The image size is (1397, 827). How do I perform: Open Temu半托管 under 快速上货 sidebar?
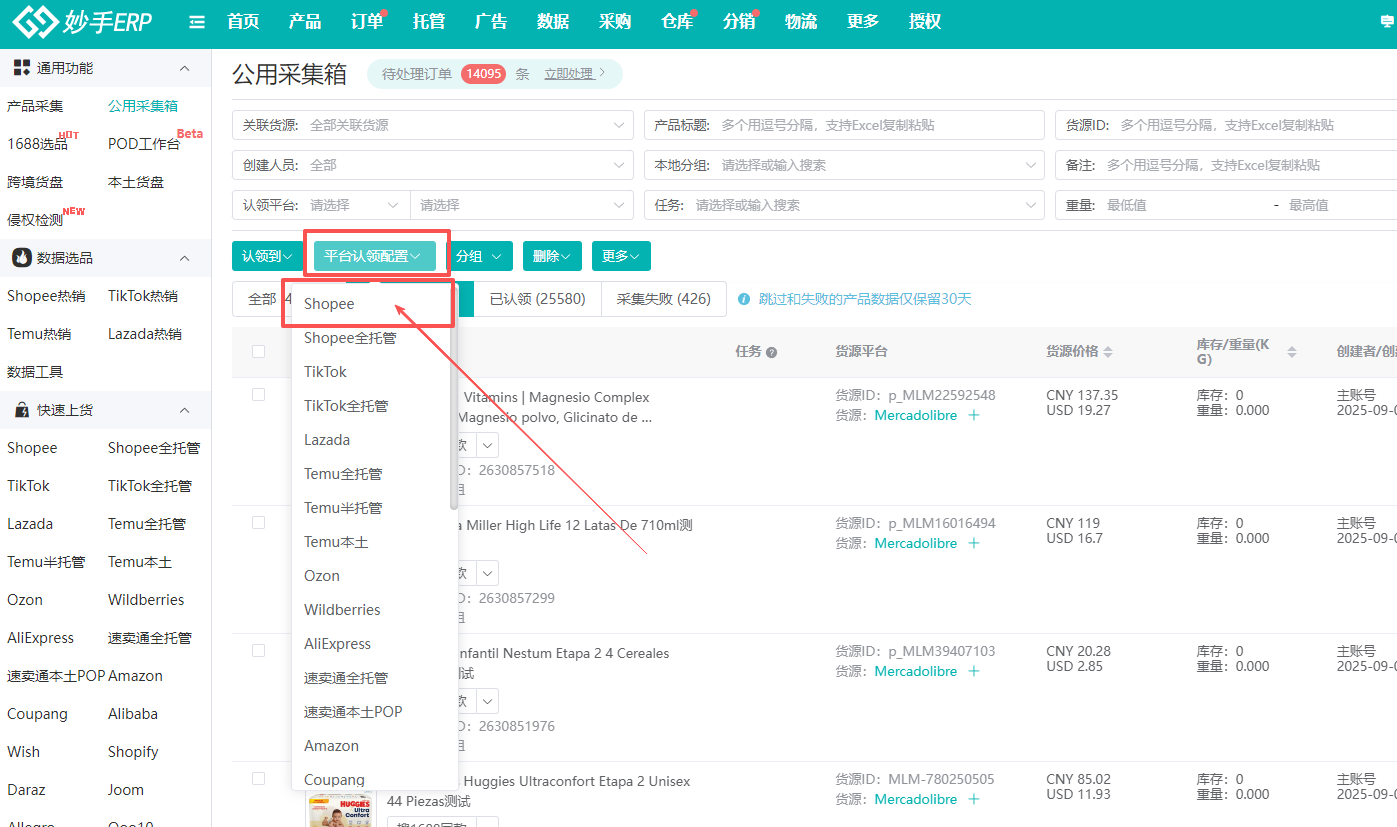(x=46, y=562)
